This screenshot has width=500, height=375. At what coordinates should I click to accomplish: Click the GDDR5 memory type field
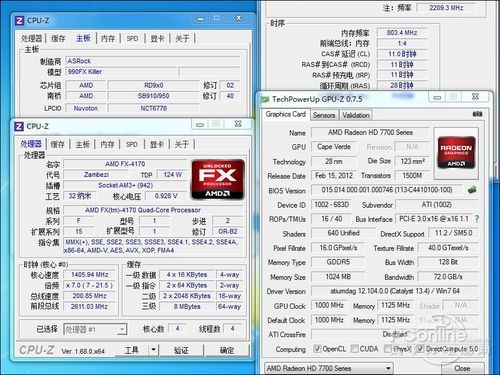coord(338,262)
